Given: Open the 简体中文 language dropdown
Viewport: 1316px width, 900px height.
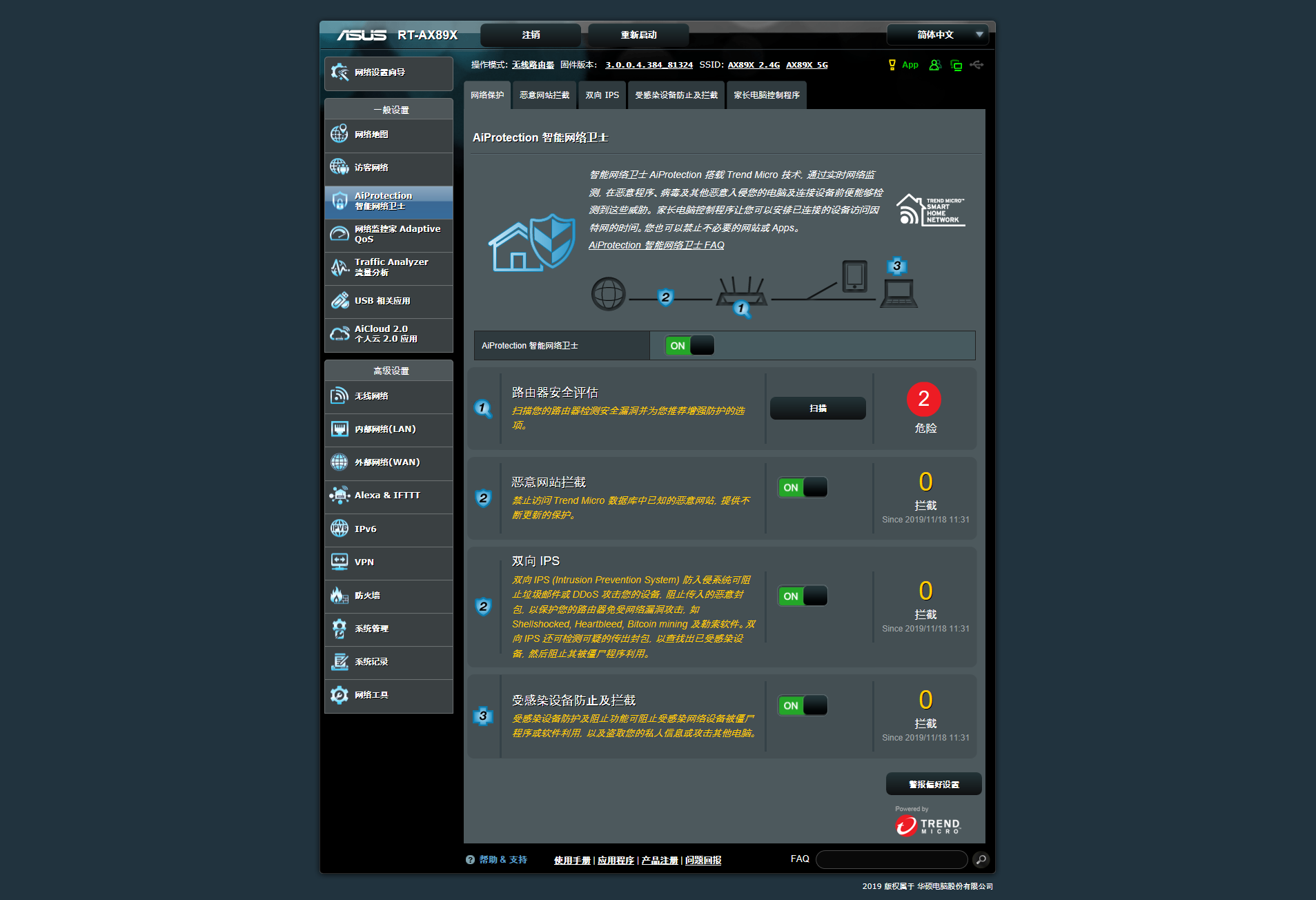Looking at the screenshot, I should pyautogui.click(x=937, y=35).
